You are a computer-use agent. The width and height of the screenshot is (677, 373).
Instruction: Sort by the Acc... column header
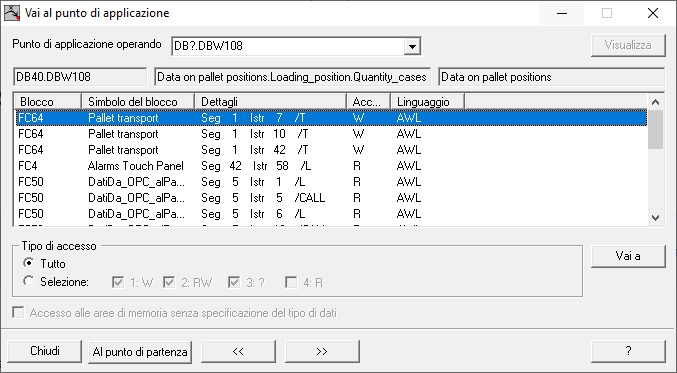click(x=369, y=102)
